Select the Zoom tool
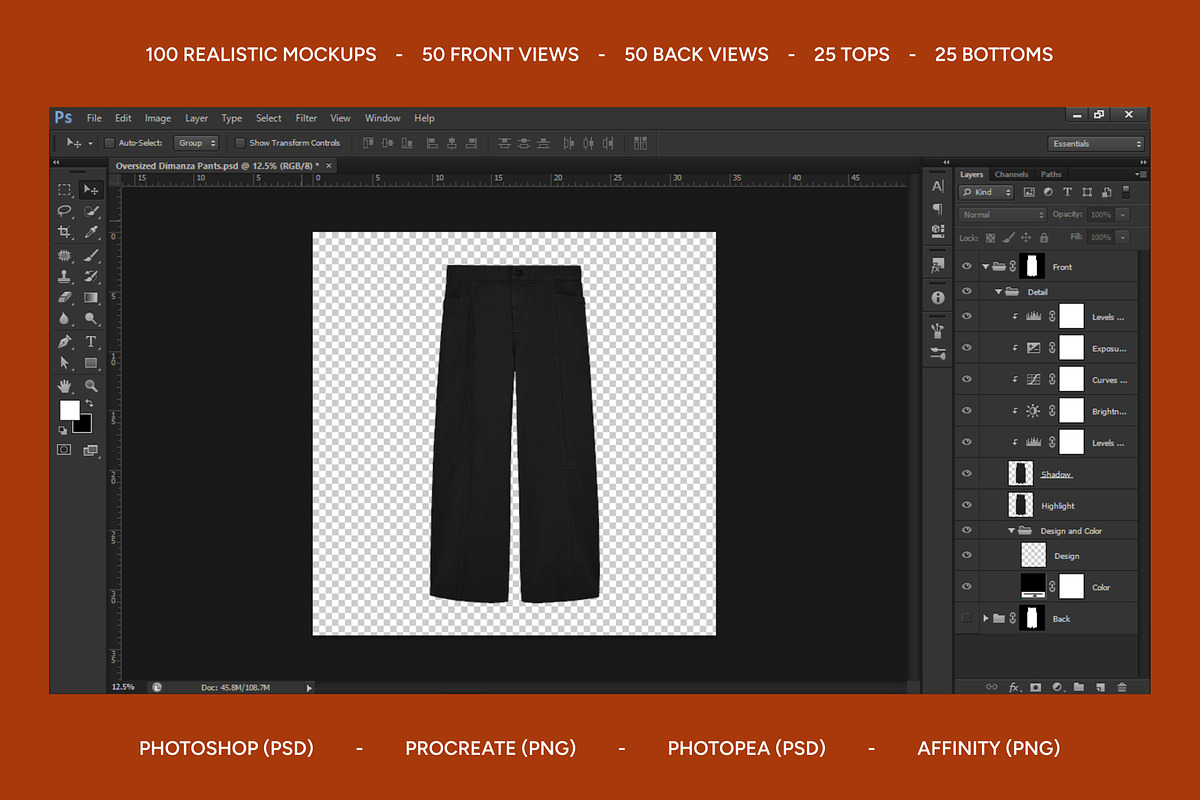The width and height of the screenshot is (1200, 800). 91,385
